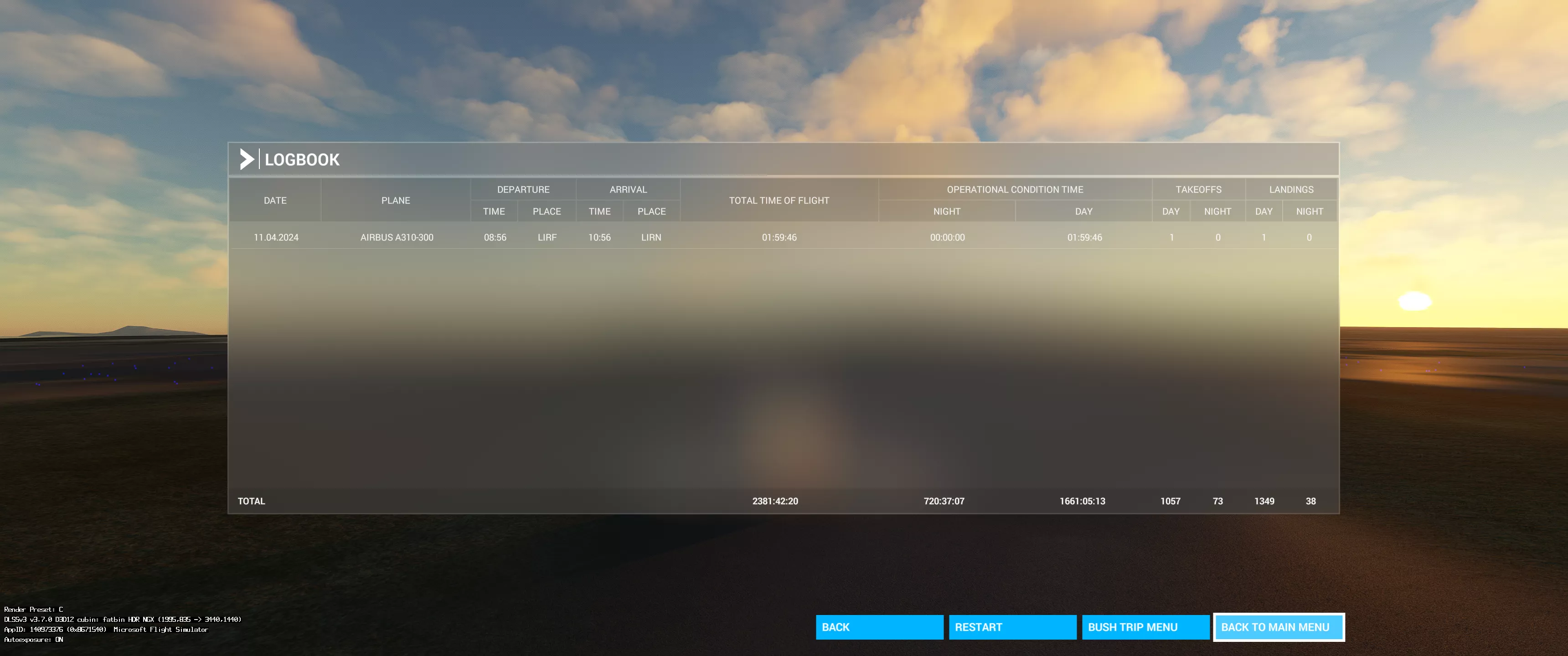Click the total flight time 2381:42:20
This screenshot has width=1568, height=656.
[775, 501]
